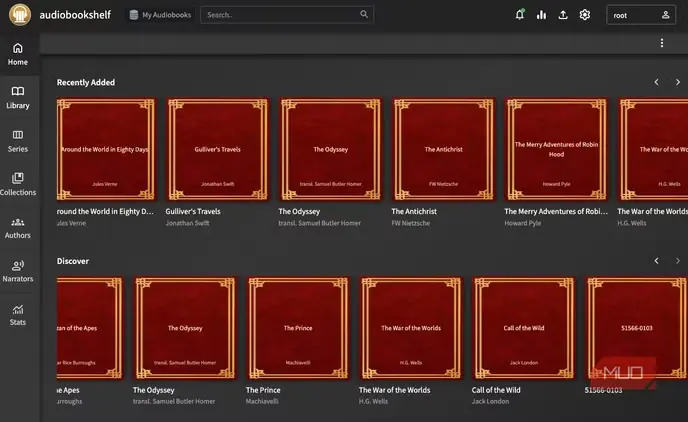Open the root user account menu
The width and height of the screenshot is (688, 422).
click(641, 15)
